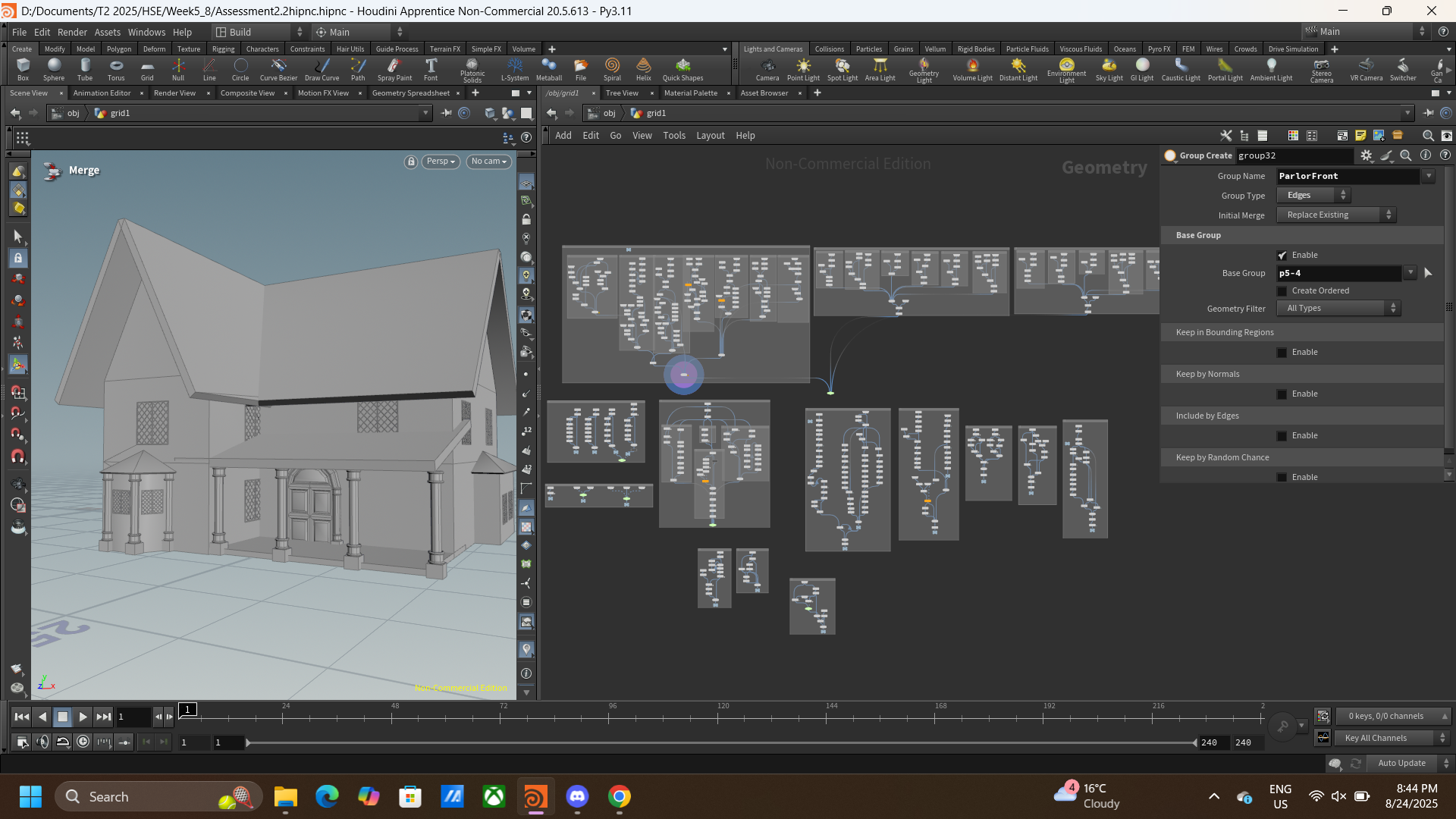The width and height of the screenshot is (1456, 819).
Task: Click the Persp viewport button
Action: click(x=441, y=162)
